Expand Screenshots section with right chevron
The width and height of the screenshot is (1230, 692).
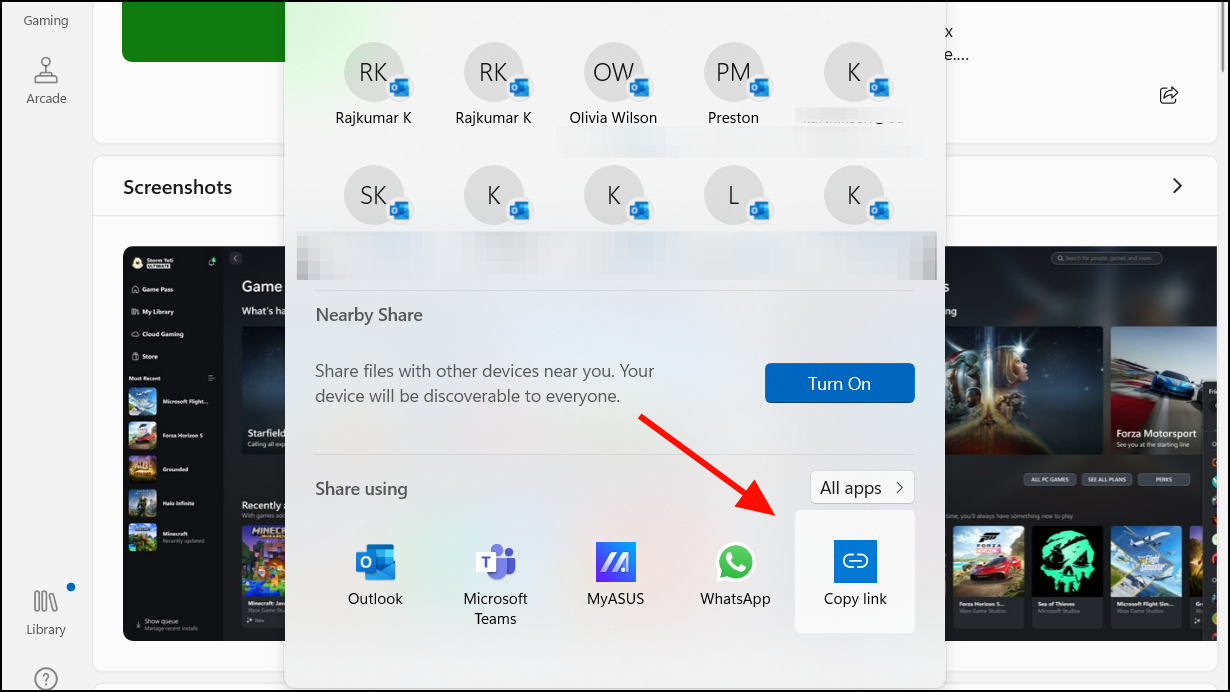(x=1177, y=186)
